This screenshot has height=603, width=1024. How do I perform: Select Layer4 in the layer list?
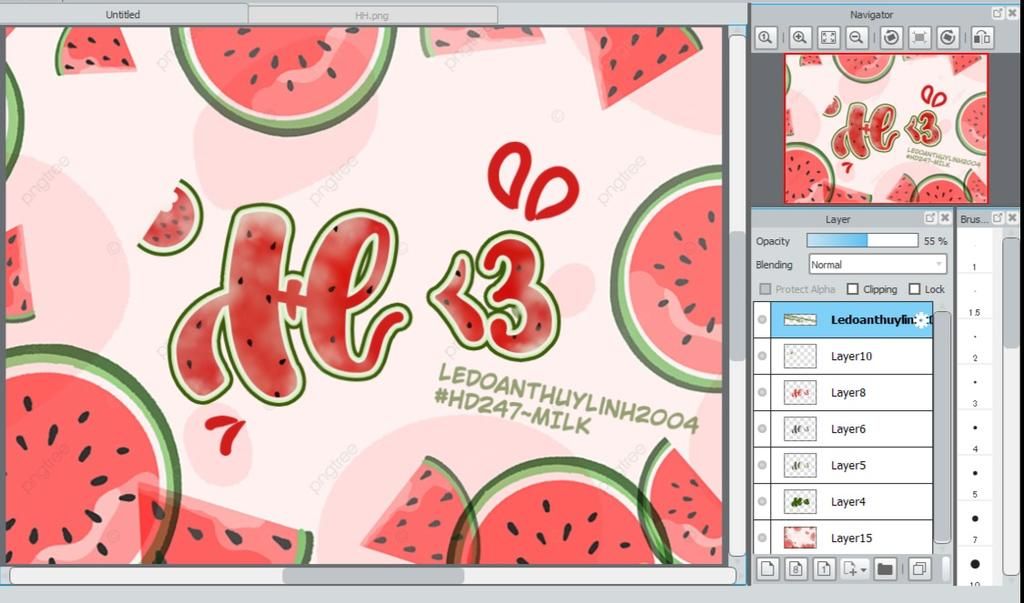851,502
